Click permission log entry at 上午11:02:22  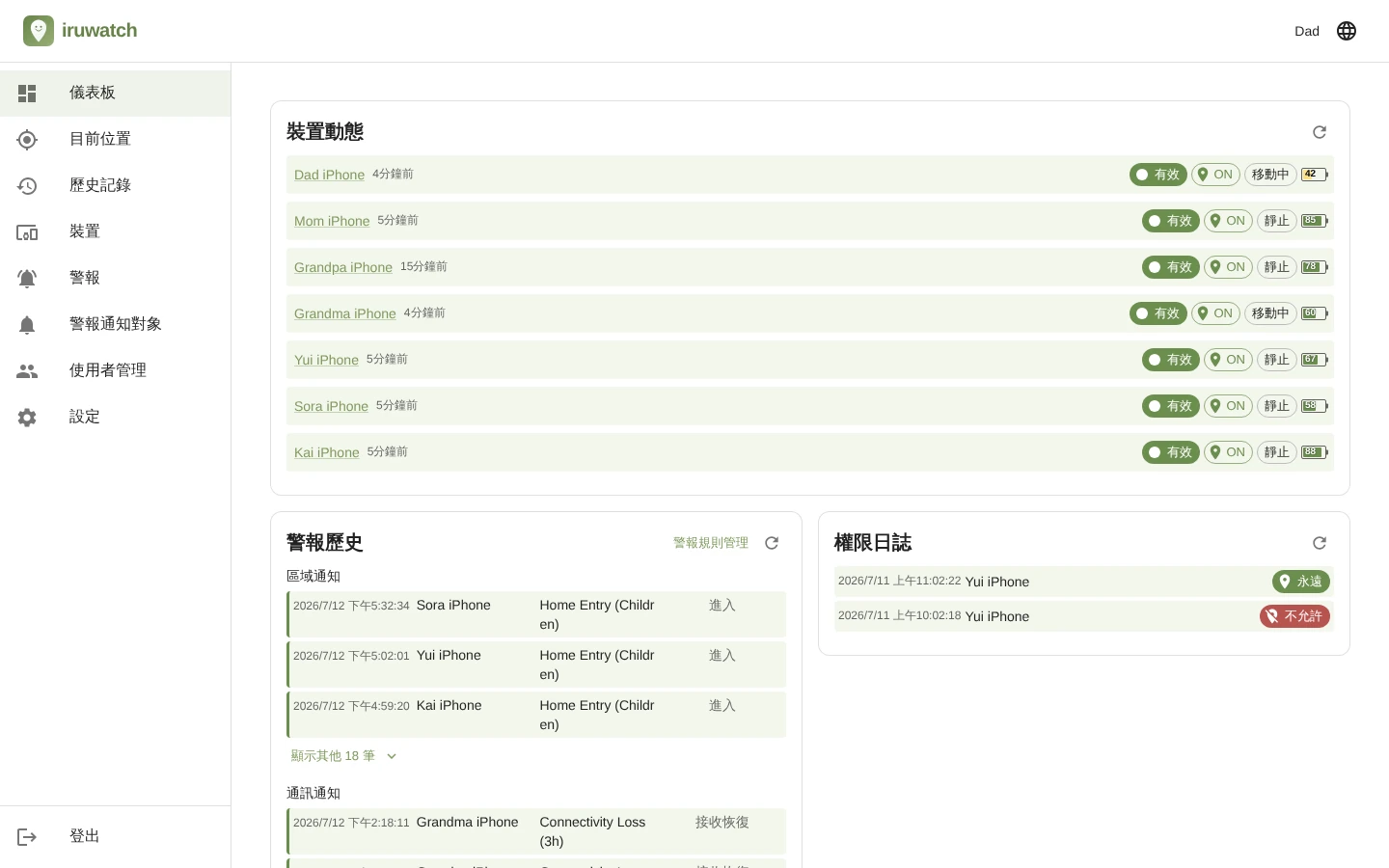point(1084,582)
